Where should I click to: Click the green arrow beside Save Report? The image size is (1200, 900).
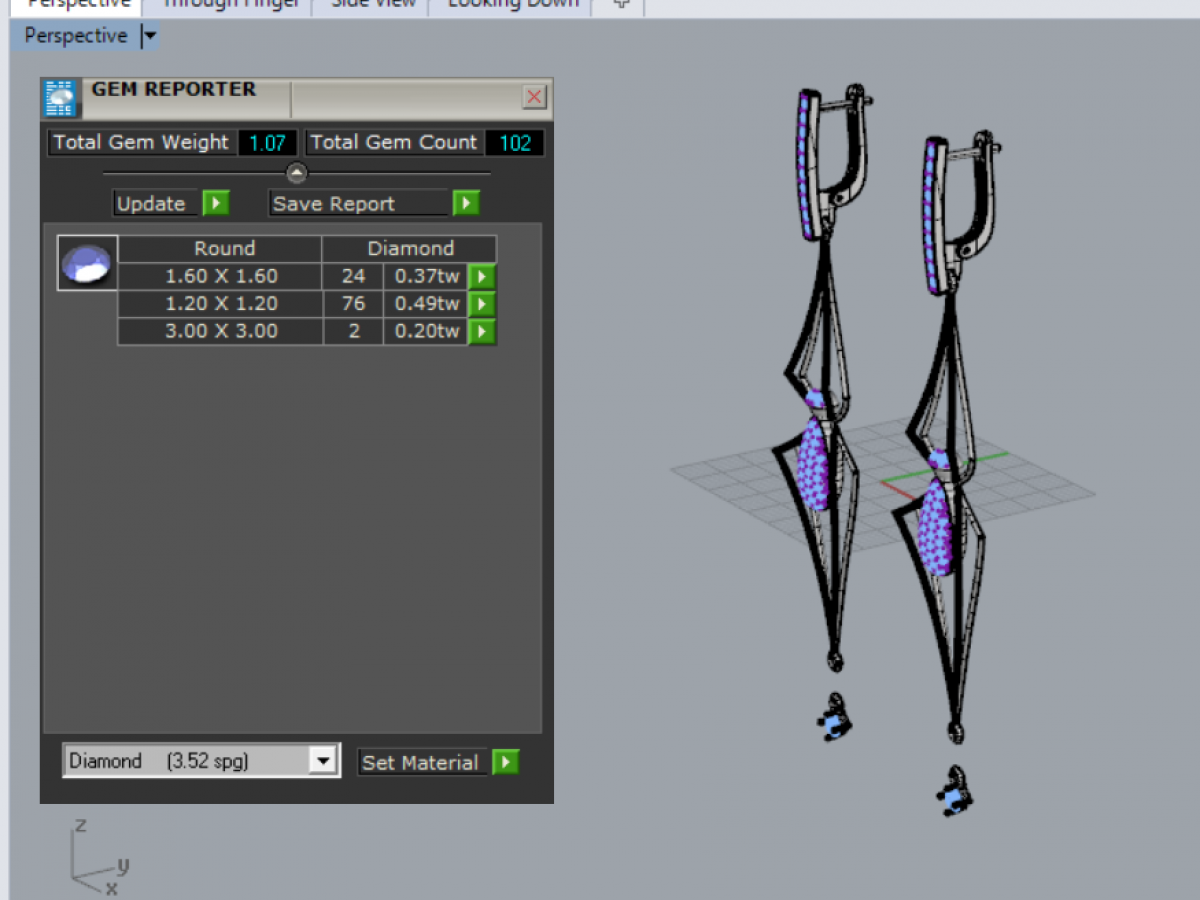click(x=465, y=204)
